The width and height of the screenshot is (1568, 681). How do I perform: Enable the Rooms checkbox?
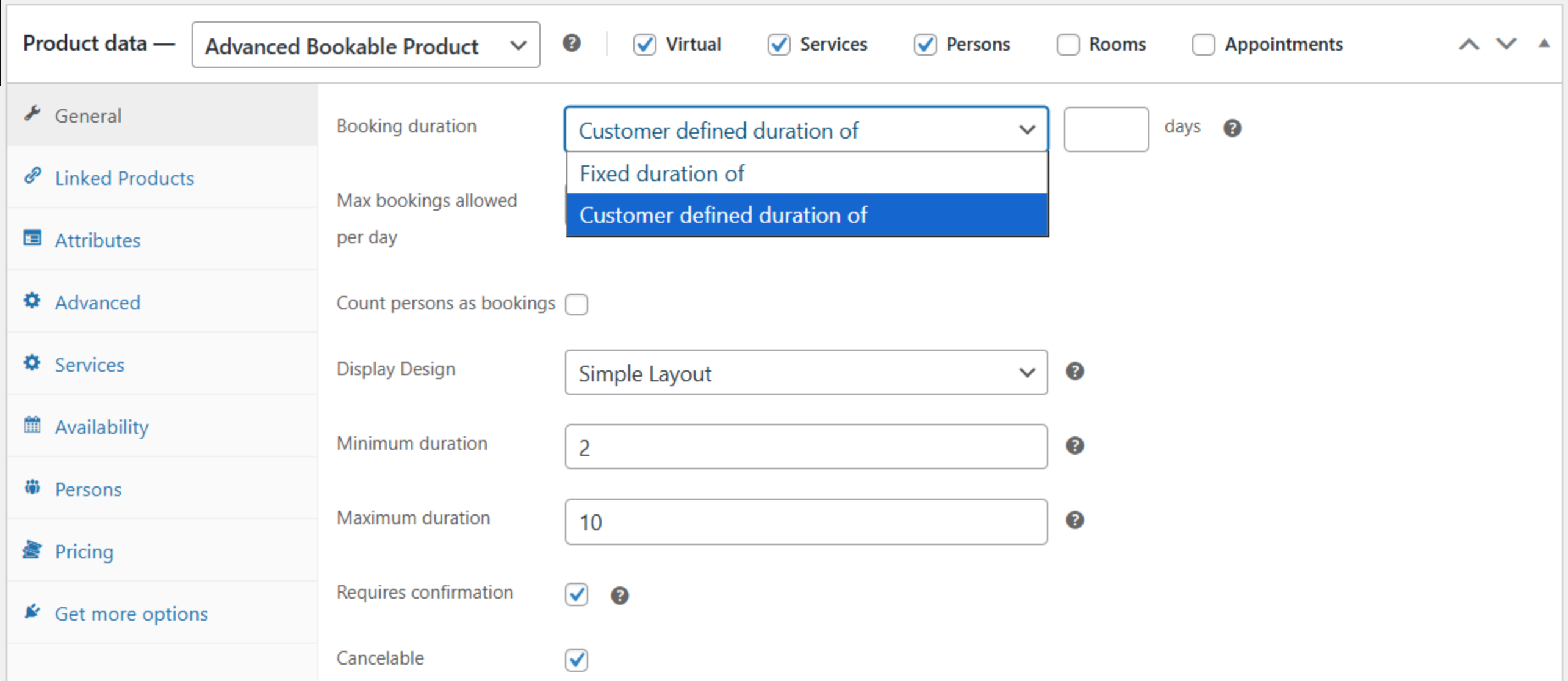(x=1068, y=45)
